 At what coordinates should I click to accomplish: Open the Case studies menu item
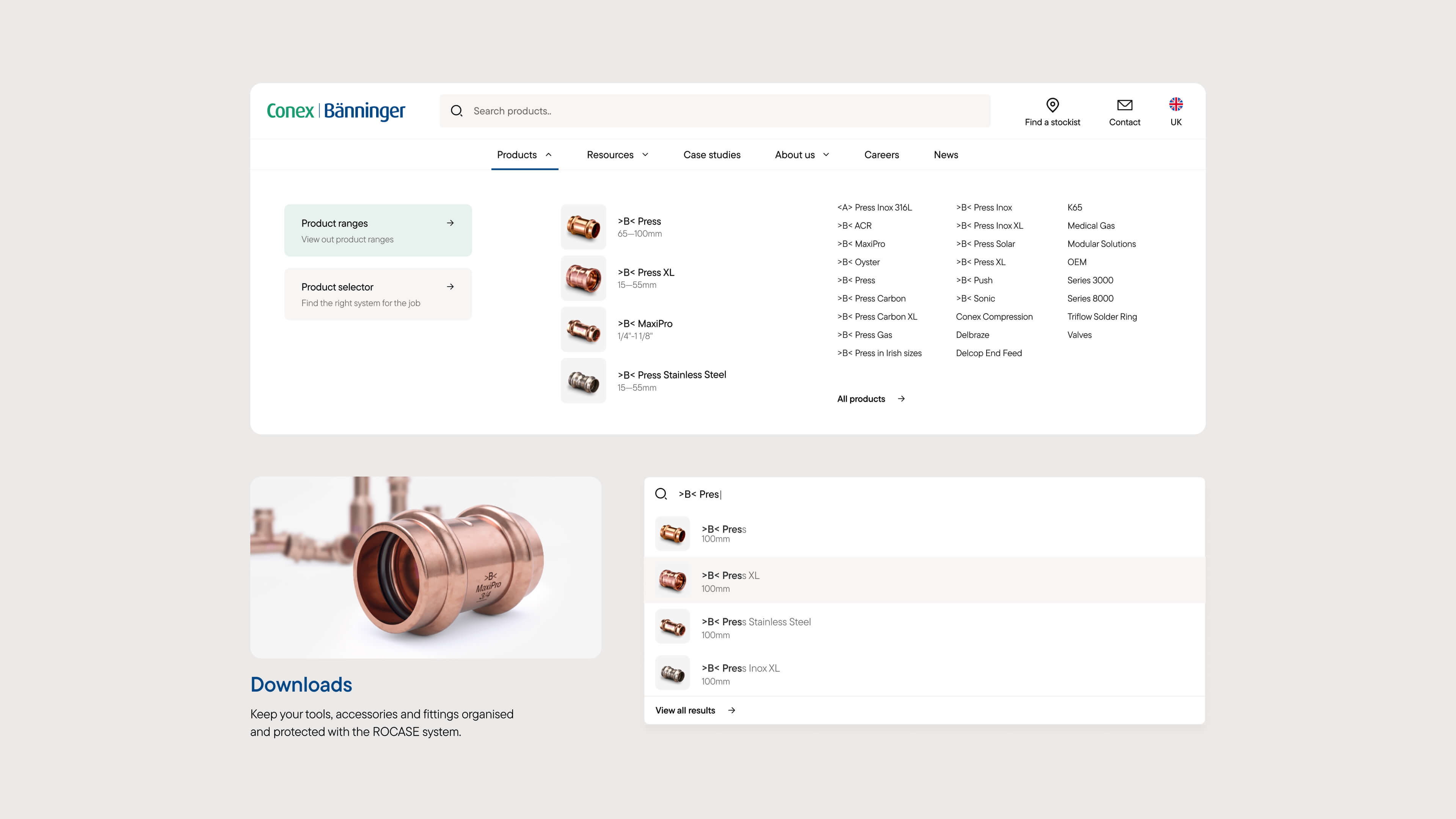[712, 154]
